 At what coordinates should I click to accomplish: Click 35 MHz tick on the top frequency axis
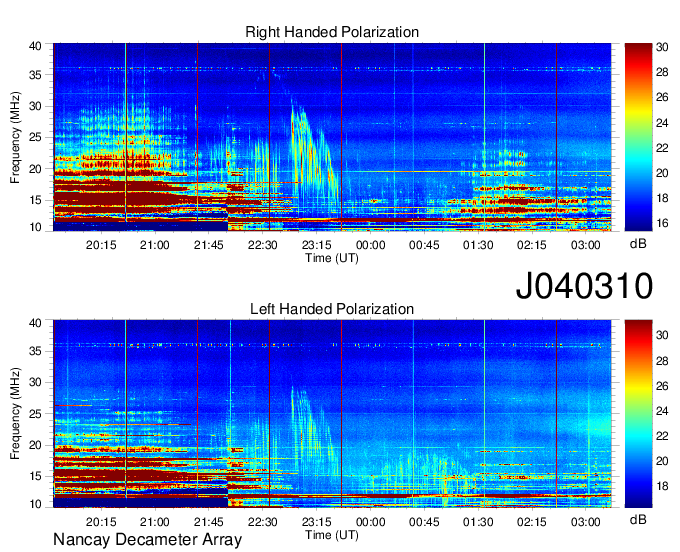click(35, 75)
